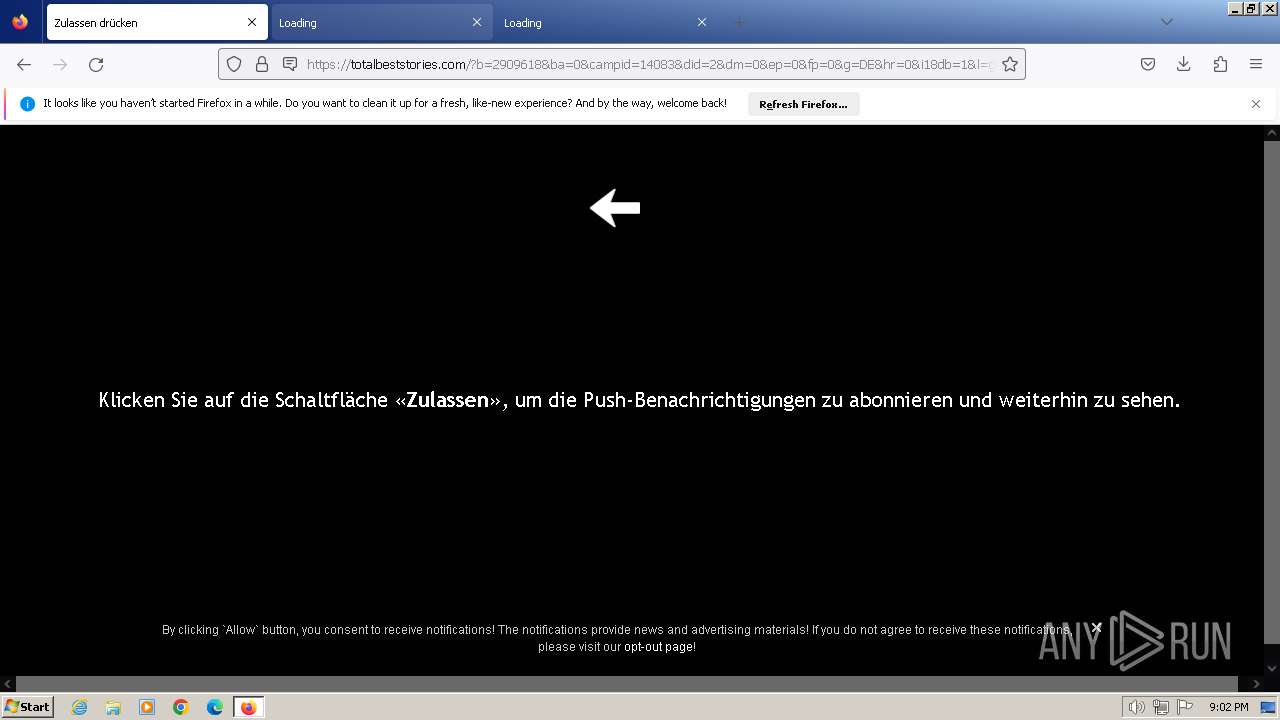Minimize the Firefox window
Screen dimensions: 1280x720
click(1236, 8)
